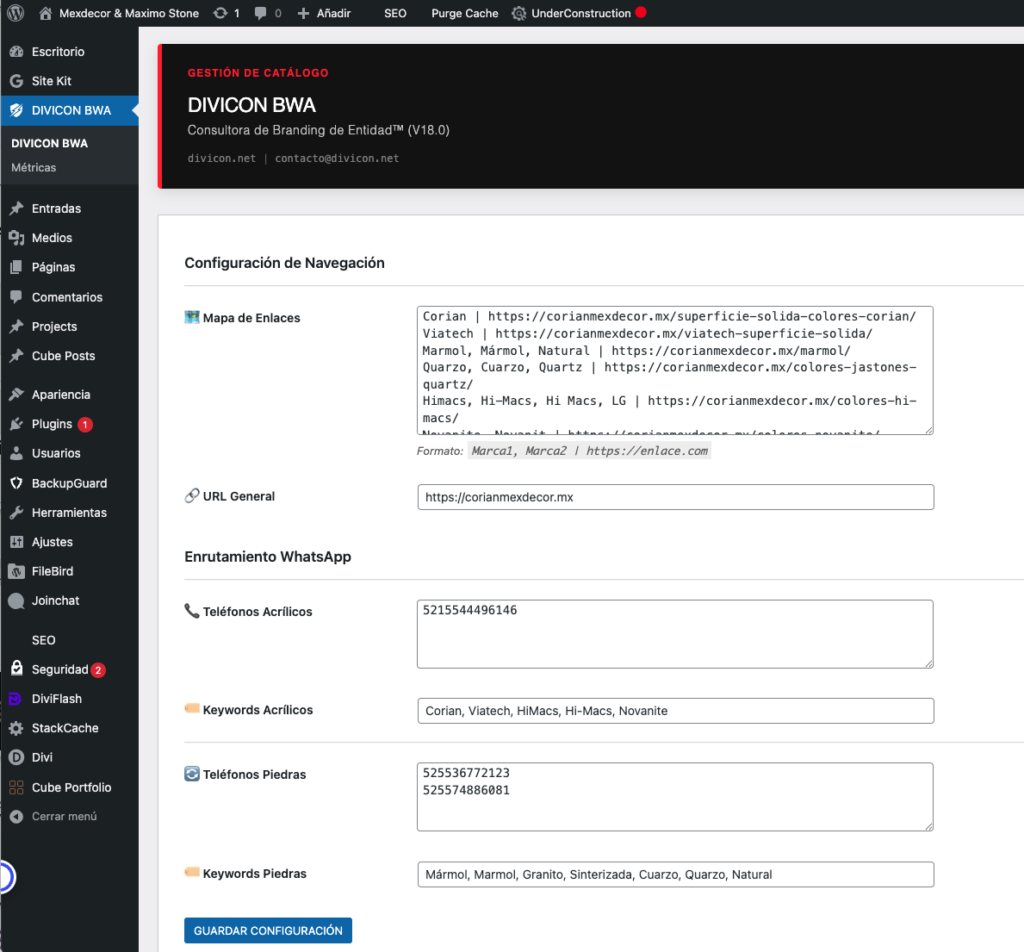This screenshot has height=952, width=1024.
Task: Click the BackupGuard shield icon
Action: pos(16,483)
